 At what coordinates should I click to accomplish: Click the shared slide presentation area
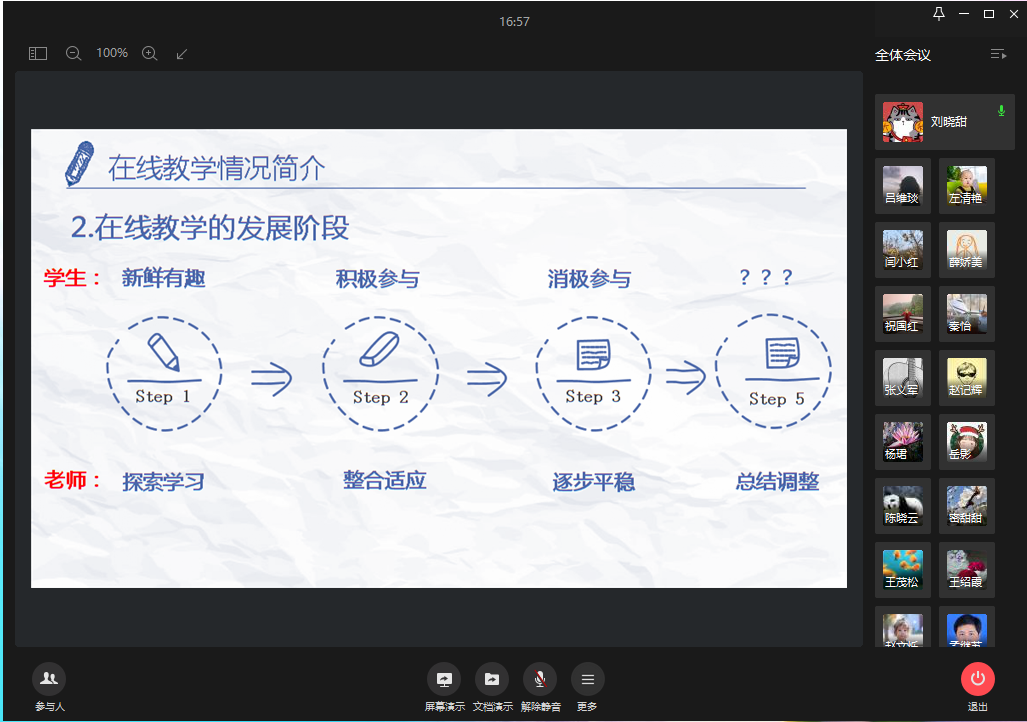point(438,358)
